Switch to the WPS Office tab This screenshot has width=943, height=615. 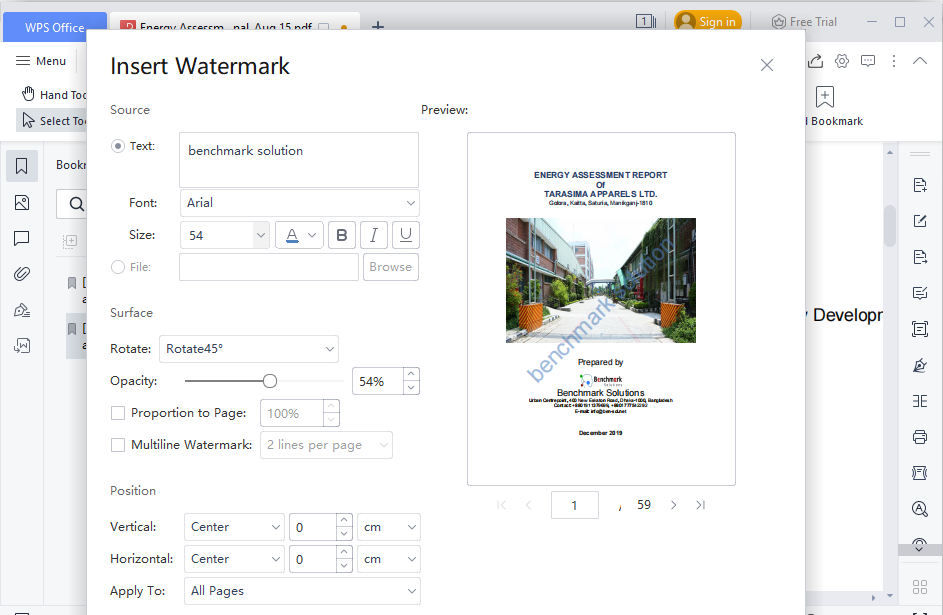tap(55, 28)
